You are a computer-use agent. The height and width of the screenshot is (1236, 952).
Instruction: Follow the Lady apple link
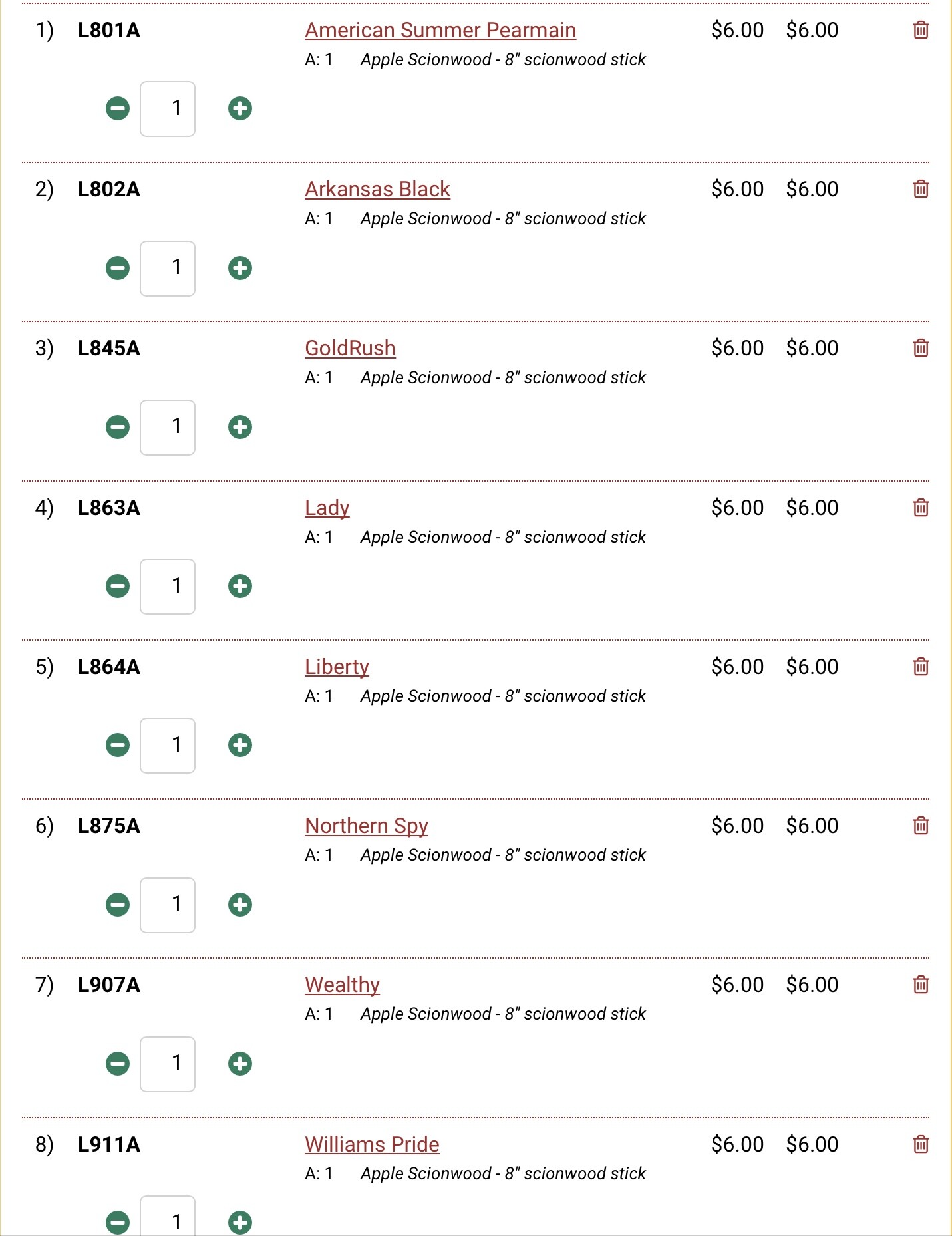[327, 508]
